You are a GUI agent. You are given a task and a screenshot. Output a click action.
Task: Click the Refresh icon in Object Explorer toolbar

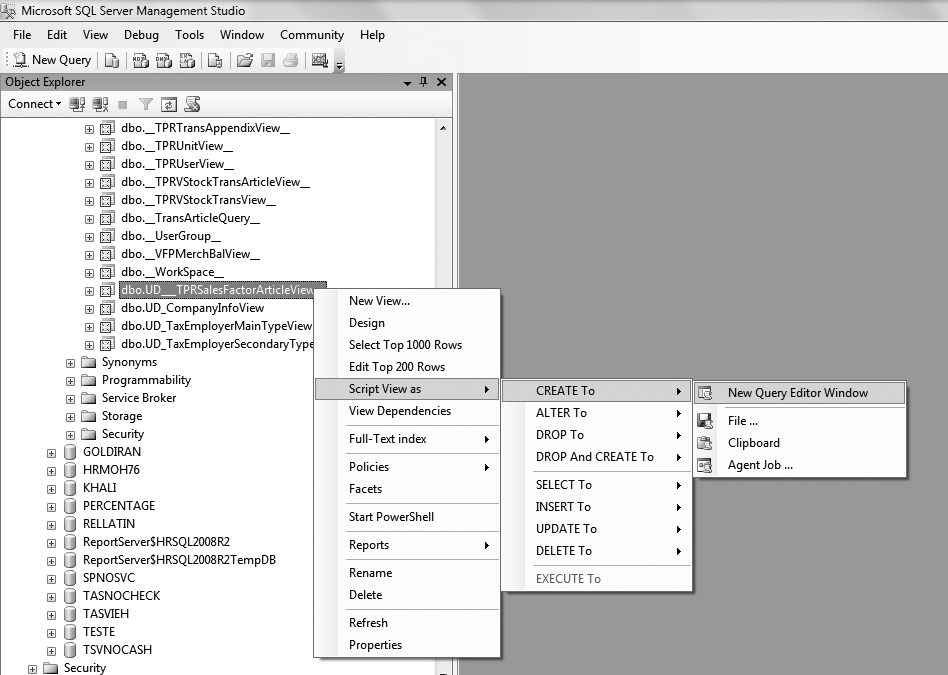coord(169,104)
